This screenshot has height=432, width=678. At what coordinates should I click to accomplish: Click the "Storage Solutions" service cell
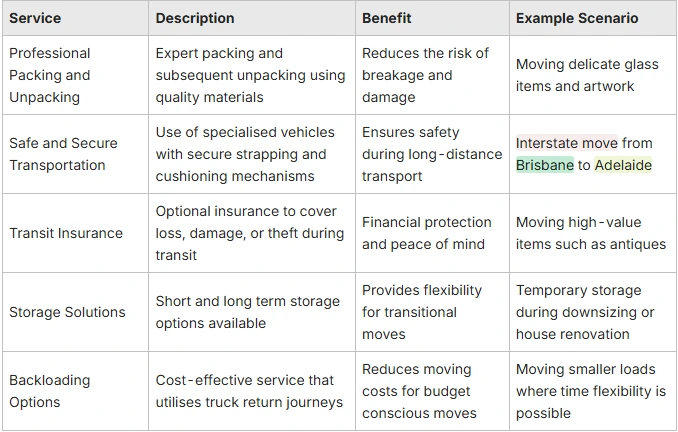point(67,312)
